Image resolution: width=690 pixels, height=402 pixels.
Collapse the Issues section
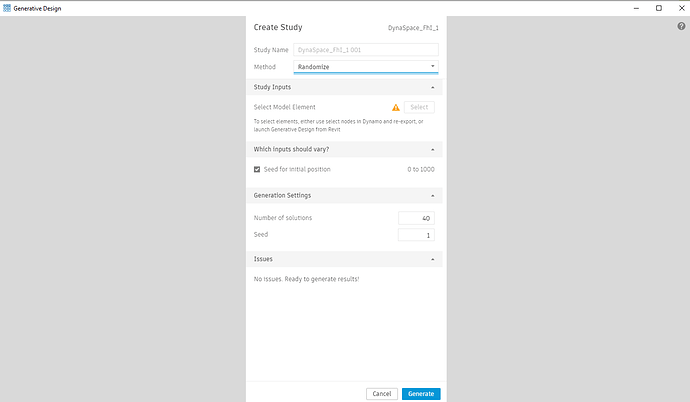pyautogui.click(x=433, y=259)
